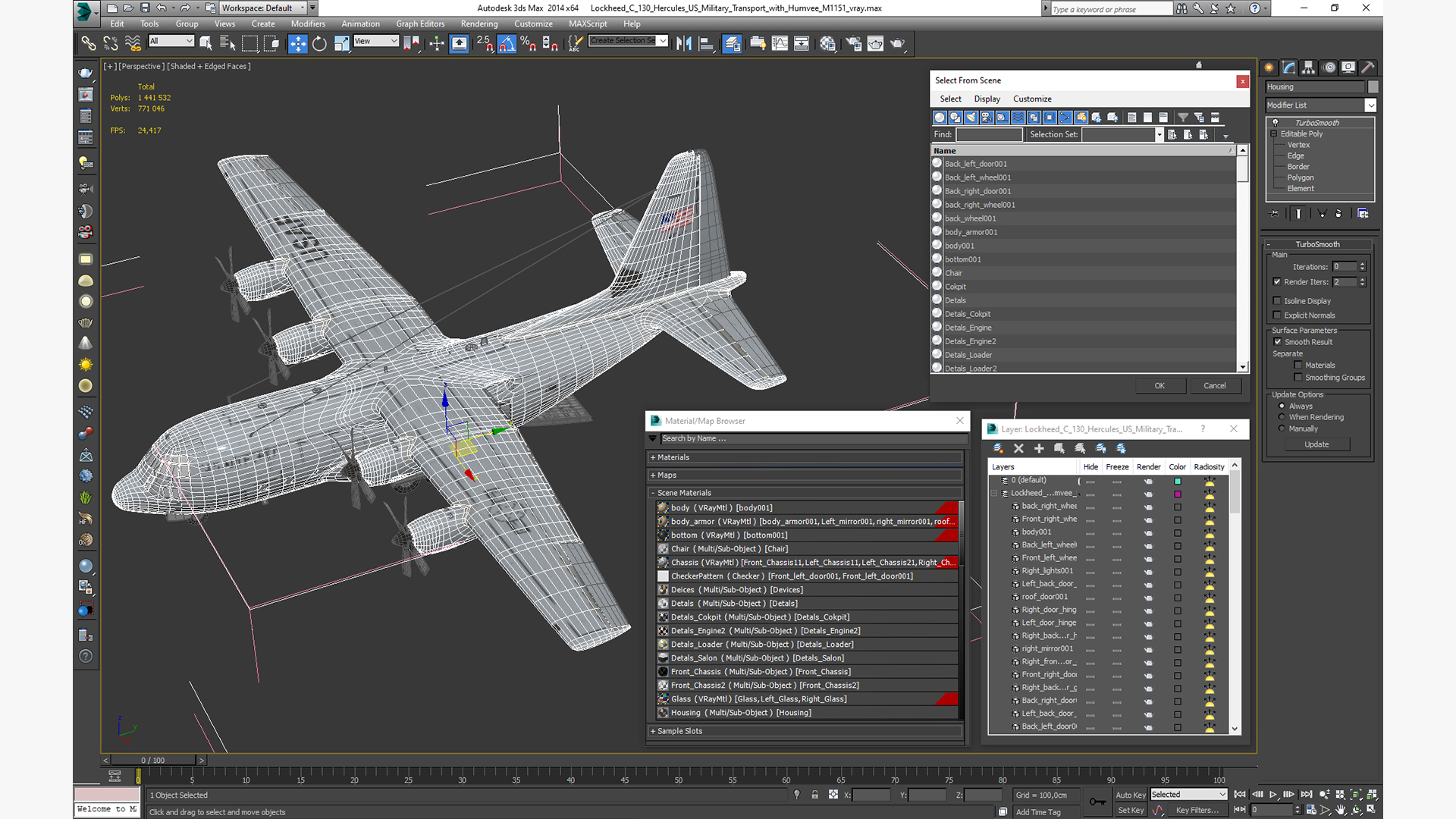
Task: Collapse the Editable Poly stack entry
Action: coord(1274,134)
